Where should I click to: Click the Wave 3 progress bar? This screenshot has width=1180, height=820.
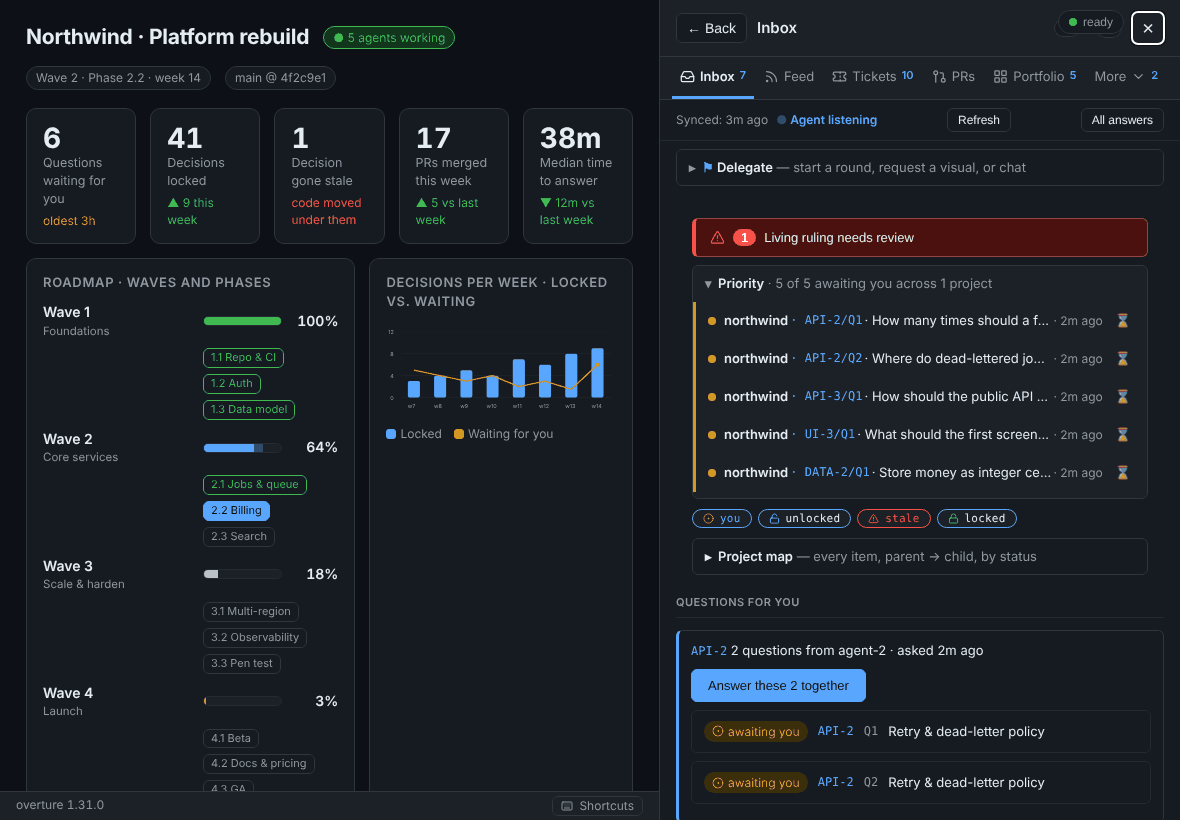click(x=242, y=574)
